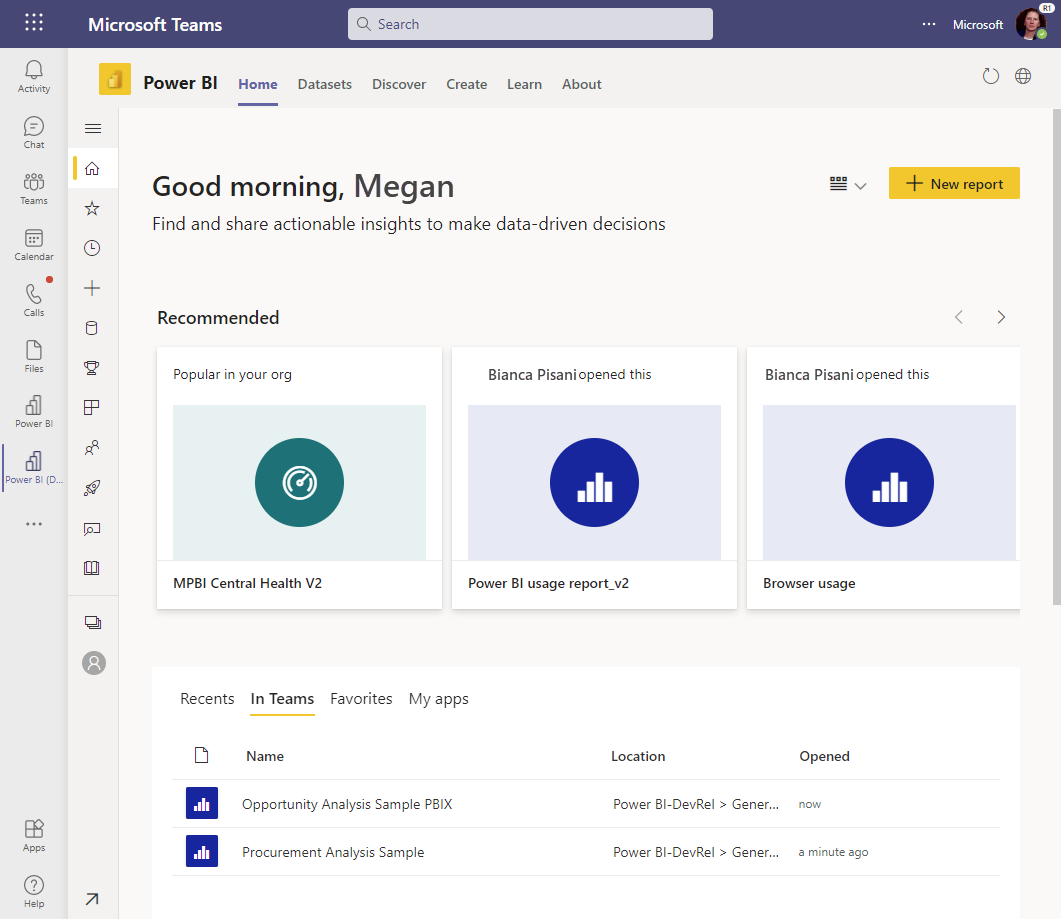This screenshot has width=1061, height=919.
Task: Click the refresh icon near the top right
Action: [x=990, y=75]
